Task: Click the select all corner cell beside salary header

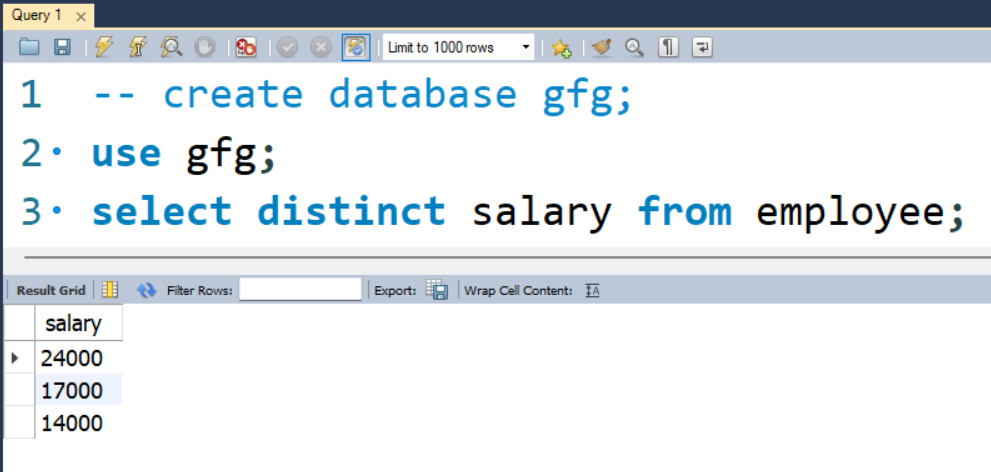Action: tap(19, 324)
